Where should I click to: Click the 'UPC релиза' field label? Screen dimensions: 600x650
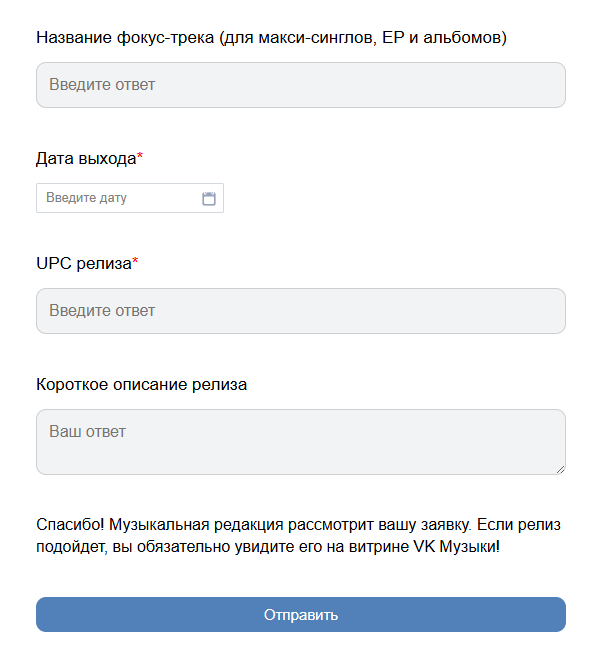pos(83,264)
